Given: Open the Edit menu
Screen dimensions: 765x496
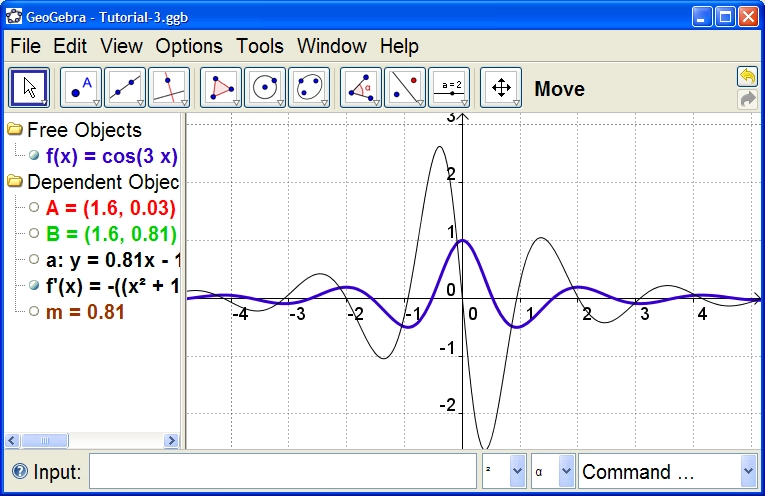Looking at the screenshot, I should click(x=70, y=46).
